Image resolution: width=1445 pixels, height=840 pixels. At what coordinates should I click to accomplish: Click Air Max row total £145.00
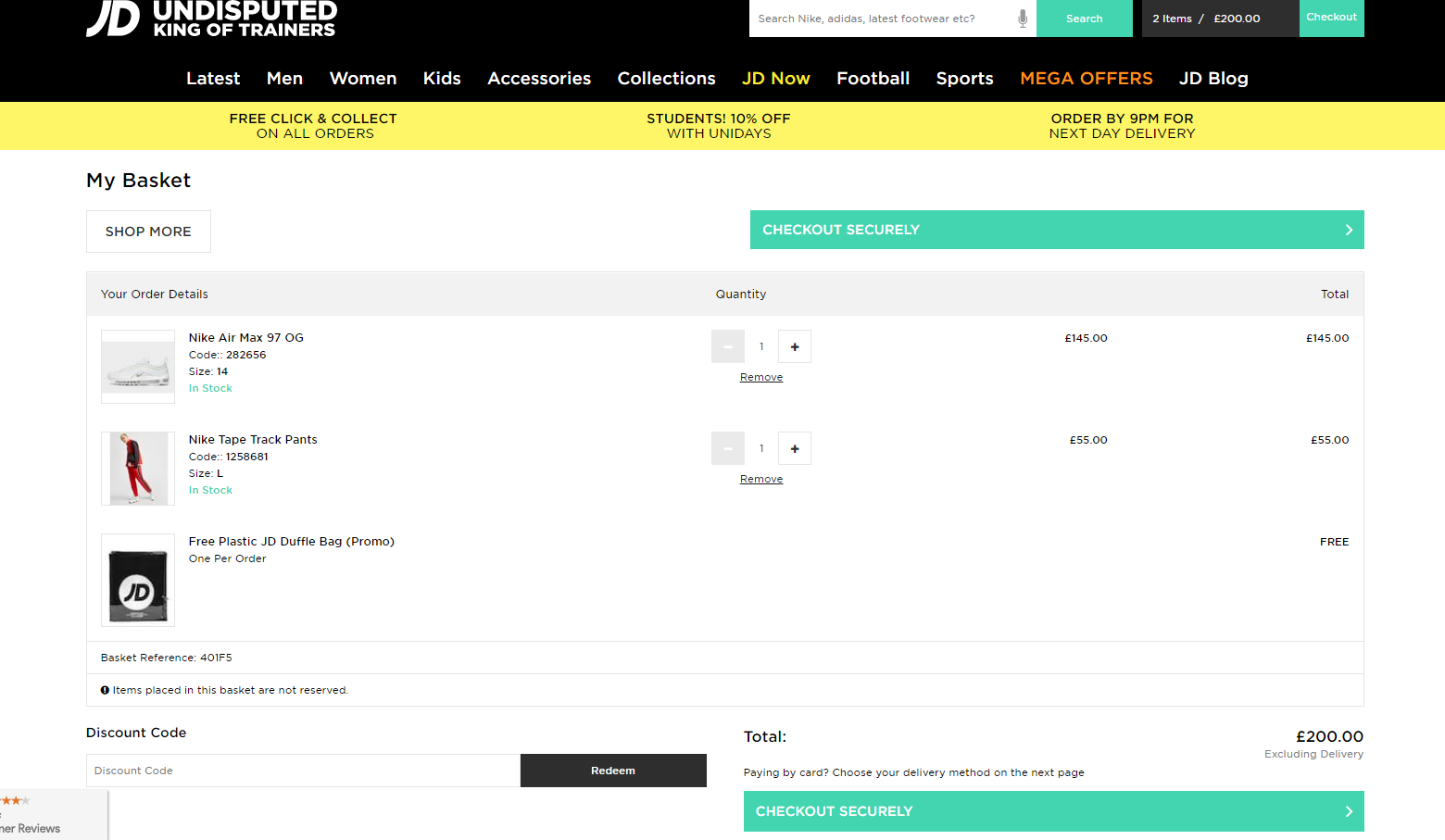1327,338
